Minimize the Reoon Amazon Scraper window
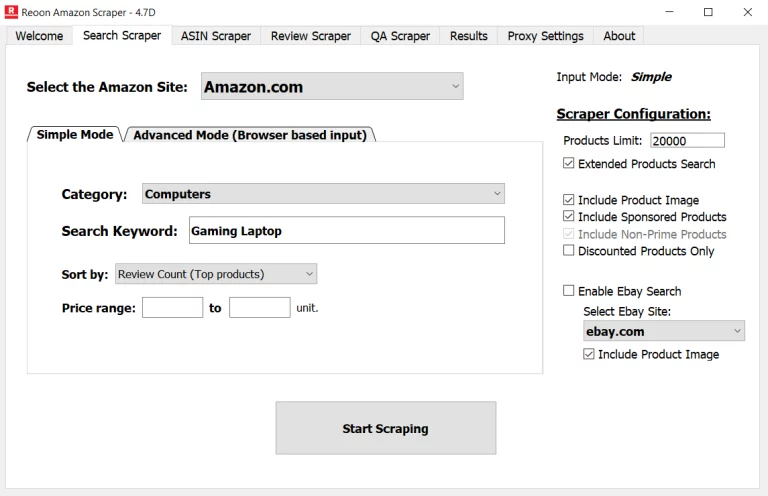Screen dimensions: 768x496 (x=669, y=12)
